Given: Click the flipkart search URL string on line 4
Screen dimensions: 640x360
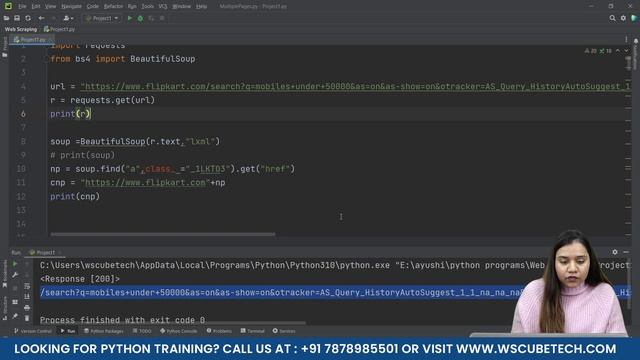Looking at the screenshot, I should [x=355, y=87].
